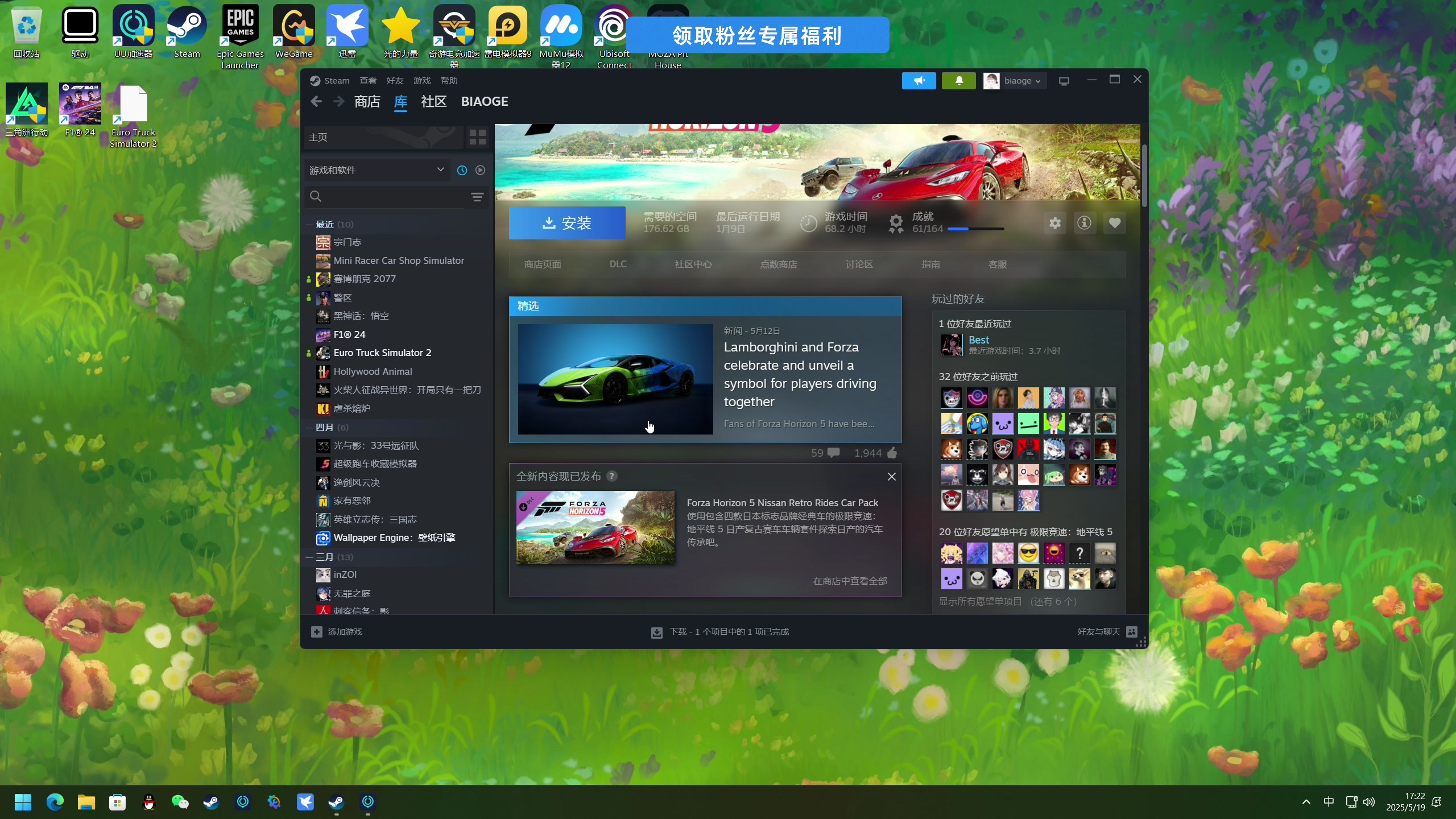This screenshot has width=1456, height=819.
Task: Open Steam shortcut on desktop
Action: coord(187,32)
